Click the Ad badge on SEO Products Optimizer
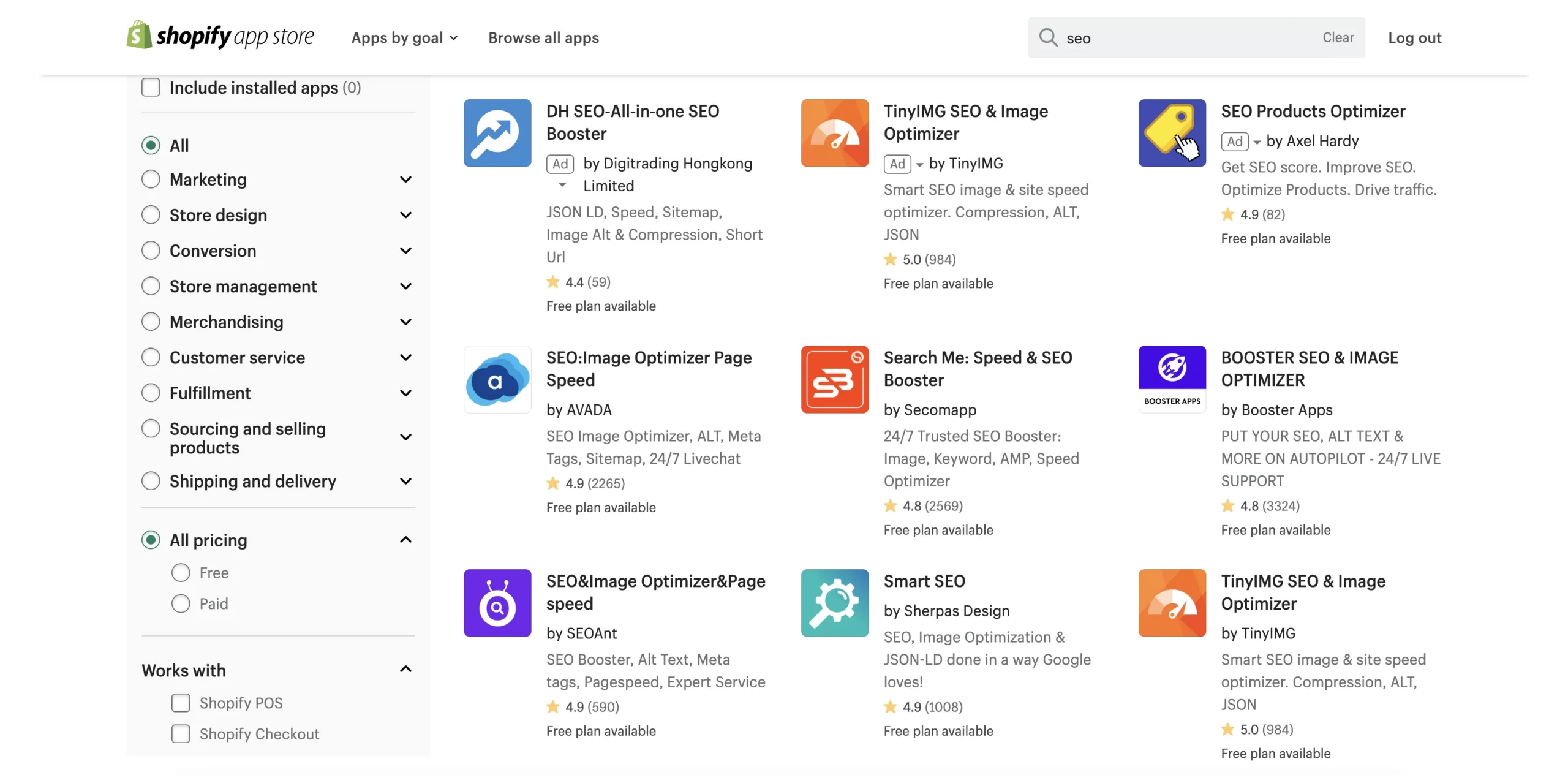This screenshot has width=1568, height=775. click(x=1234, y=141)
